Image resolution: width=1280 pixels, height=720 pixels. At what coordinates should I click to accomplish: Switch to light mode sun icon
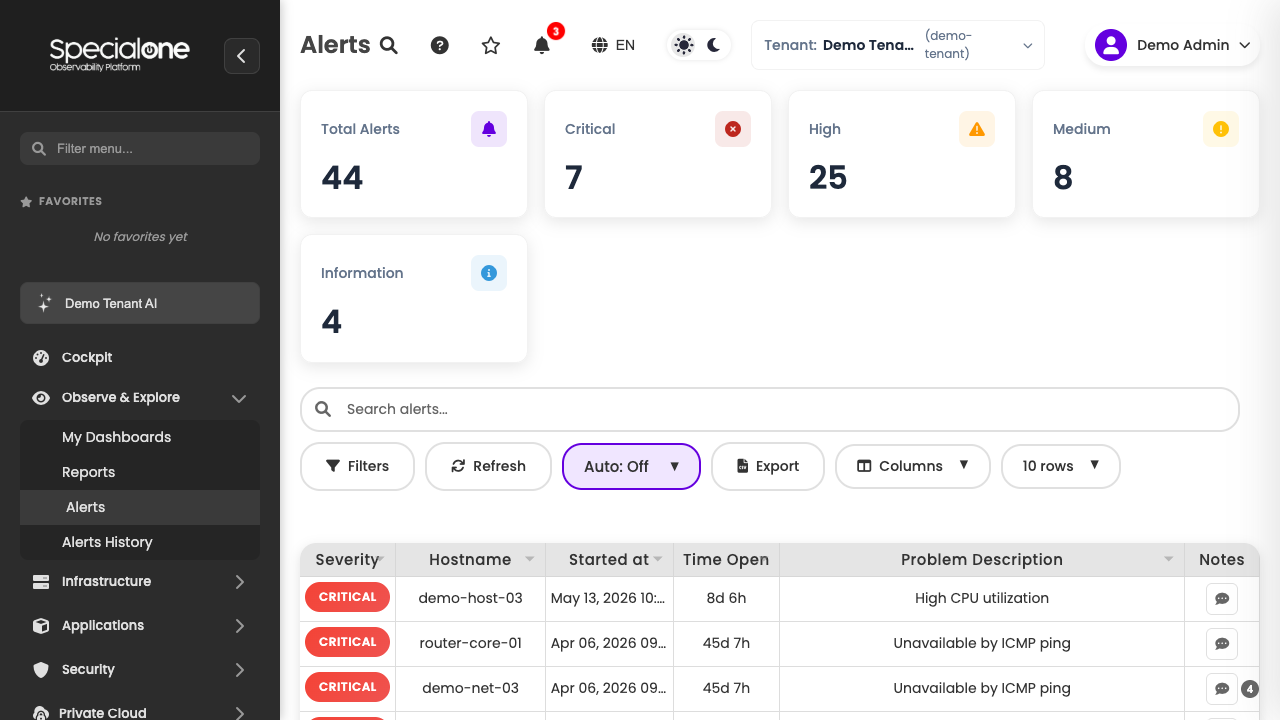click(x=684, y=45)
